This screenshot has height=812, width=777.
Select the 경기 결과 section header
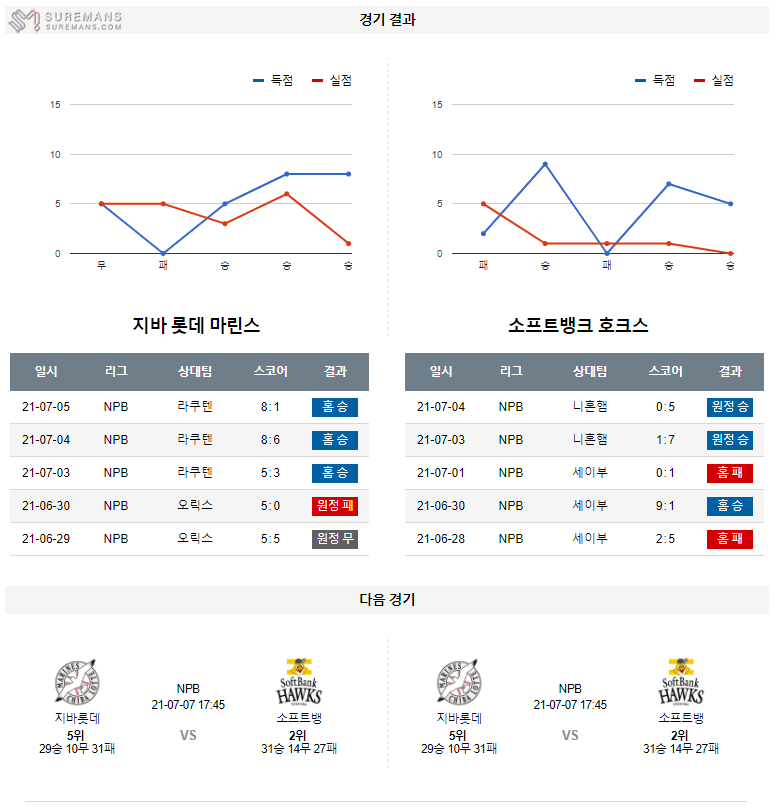coord(388,20)
